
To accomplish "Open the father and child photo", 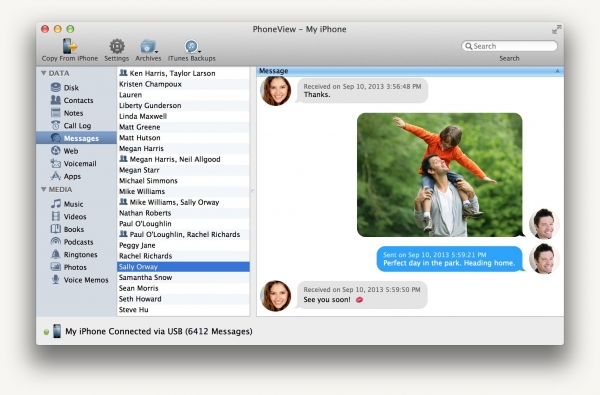I will (440, 175).
